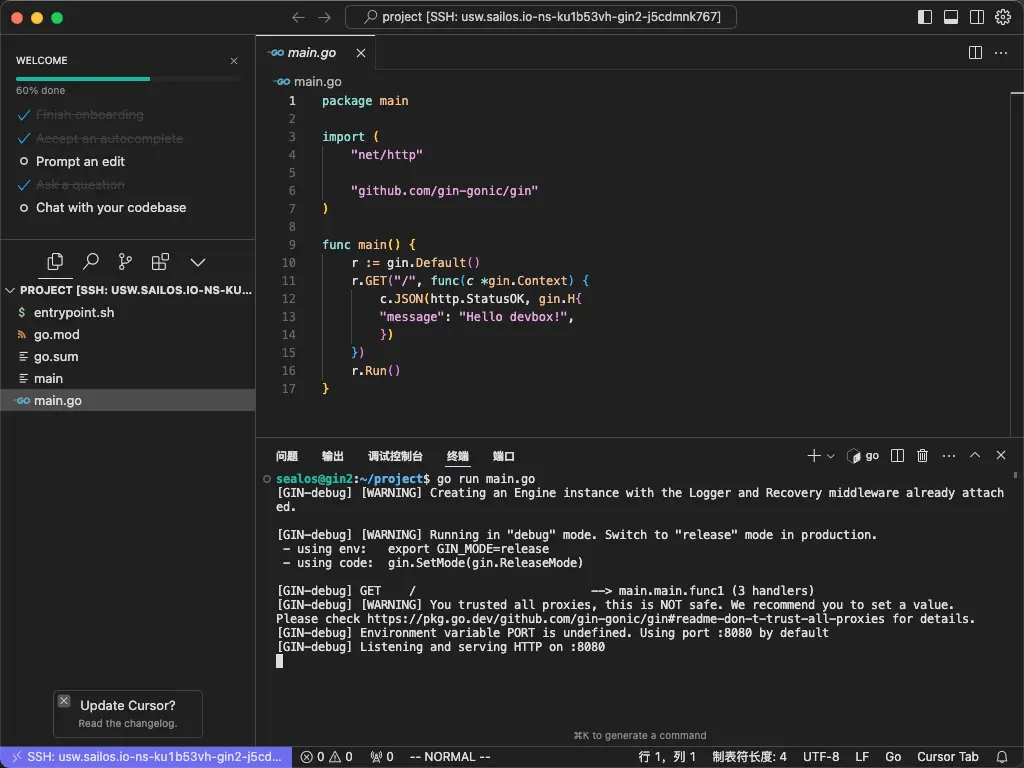The height and width of the screenshot is (768, 1024).
Task: Open 'Read the changelog' link
Action: [127, 722]
